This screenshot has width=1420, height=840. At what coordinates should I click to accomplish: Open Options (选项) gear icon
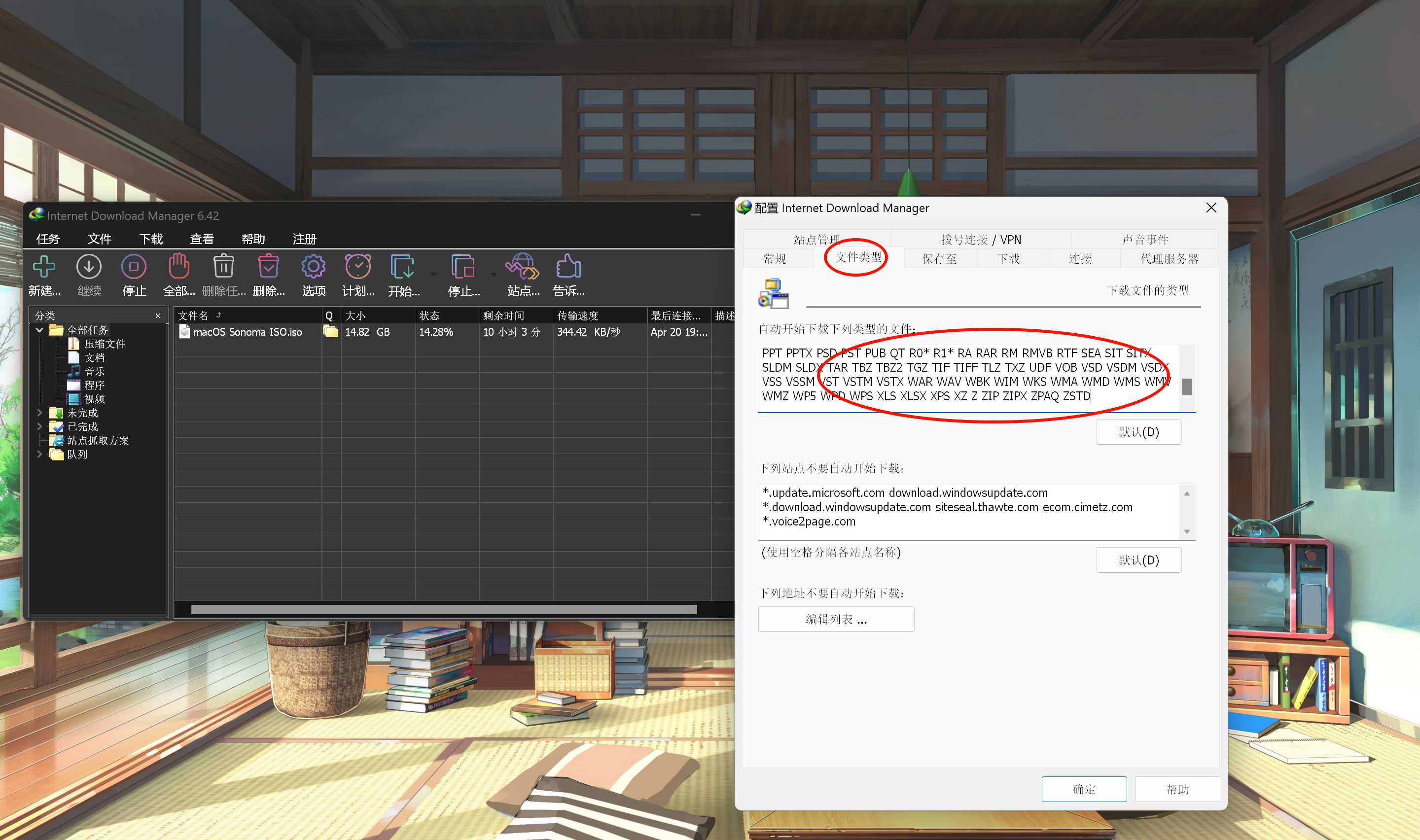(x=313, y=267)
